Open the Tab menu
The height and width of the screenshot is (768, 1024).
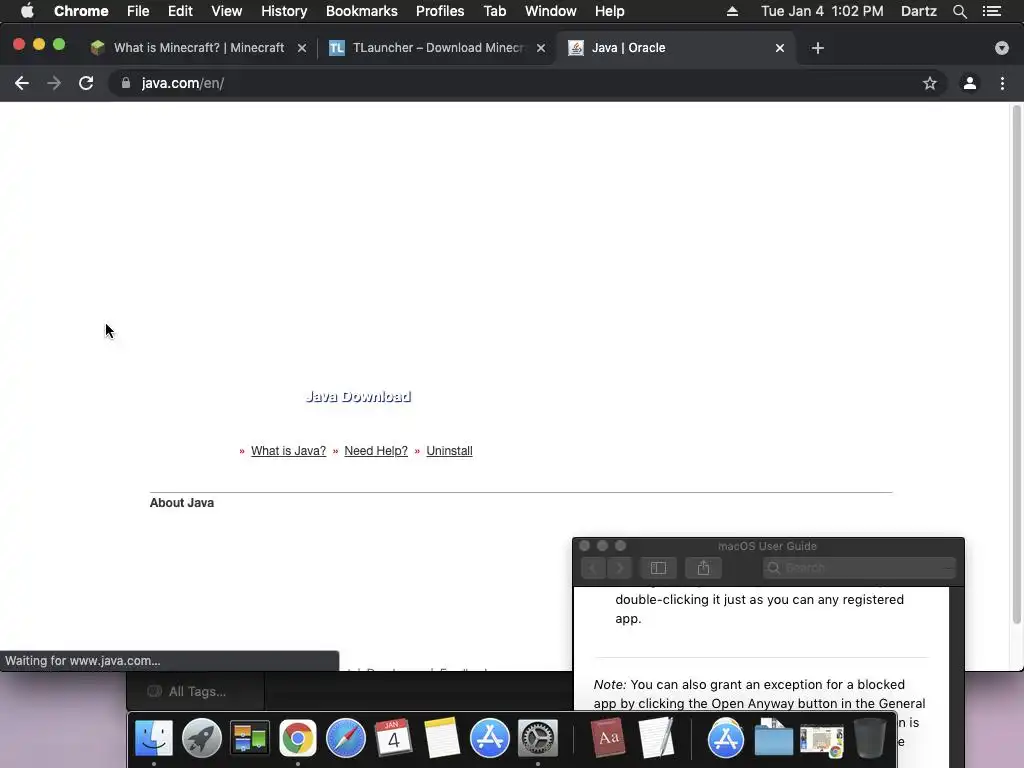(494, 11)
